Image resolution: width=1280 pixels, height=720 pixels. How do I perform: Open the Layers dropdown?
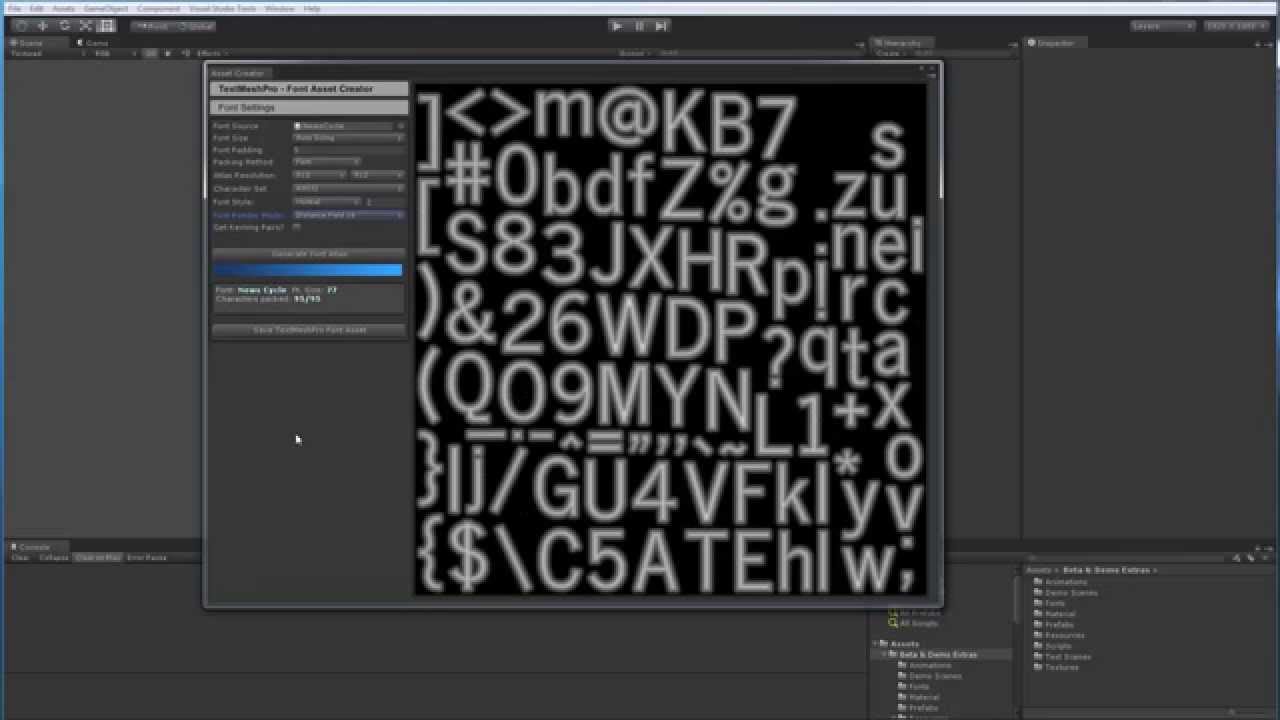1163,26
